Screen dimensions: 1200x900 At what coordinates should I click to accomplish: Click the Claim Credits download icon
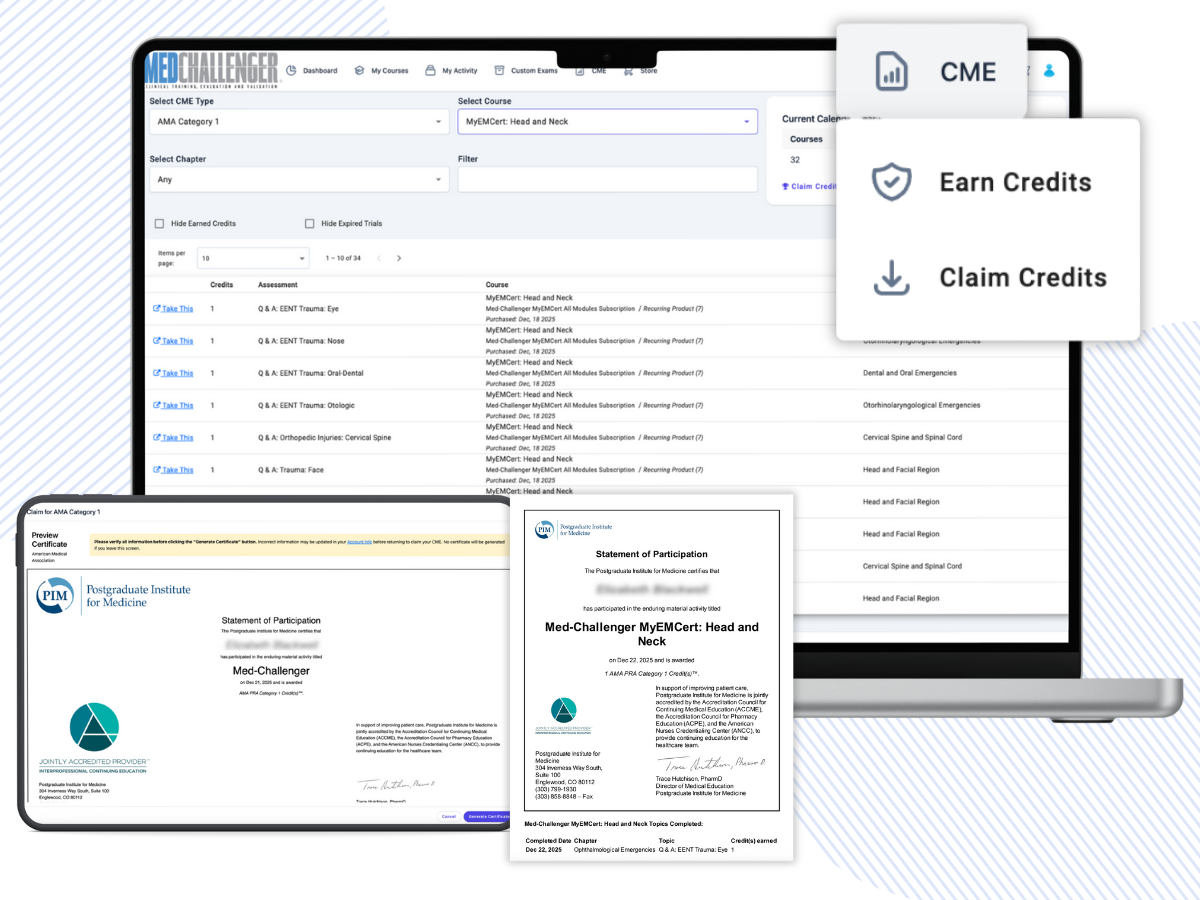click(x=890, y=277)
